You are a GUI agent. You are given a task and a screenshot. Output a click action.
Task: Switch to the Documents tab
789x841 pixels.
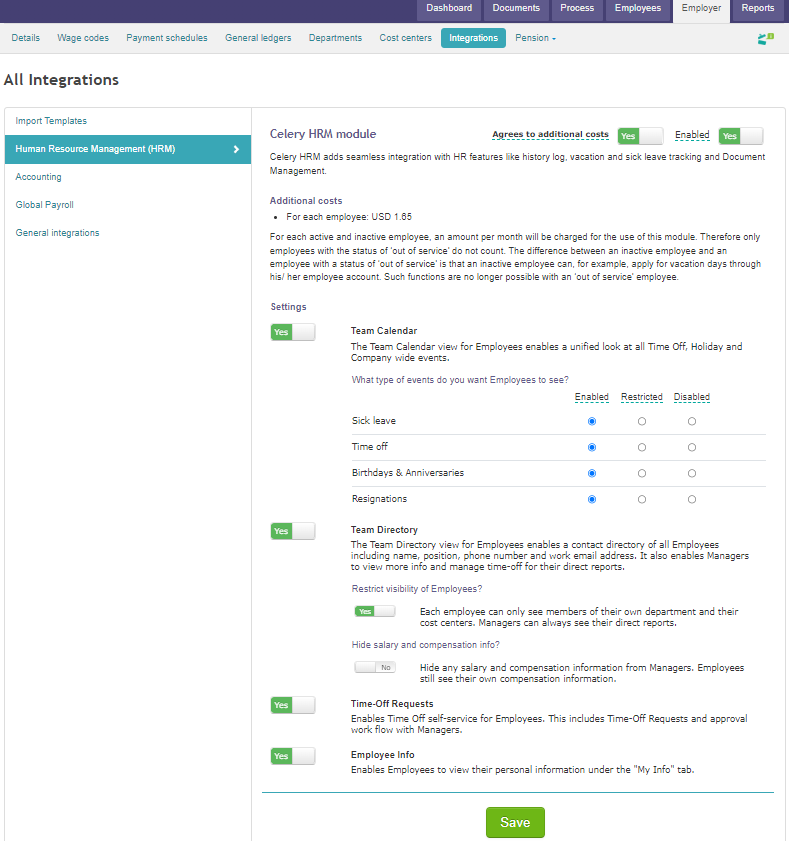point(516,9)
